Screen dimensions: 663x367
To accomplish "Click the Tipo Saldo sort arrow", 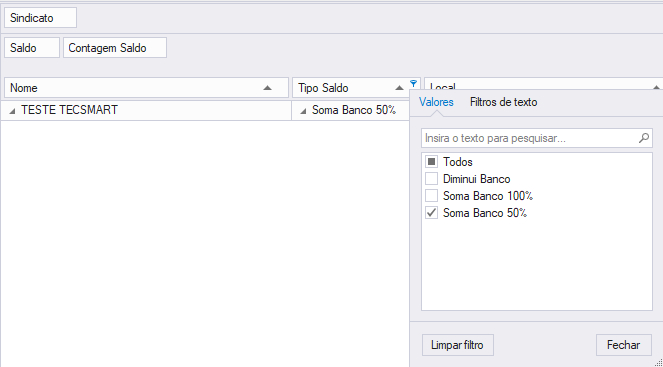I will click(x=399, y=88).
